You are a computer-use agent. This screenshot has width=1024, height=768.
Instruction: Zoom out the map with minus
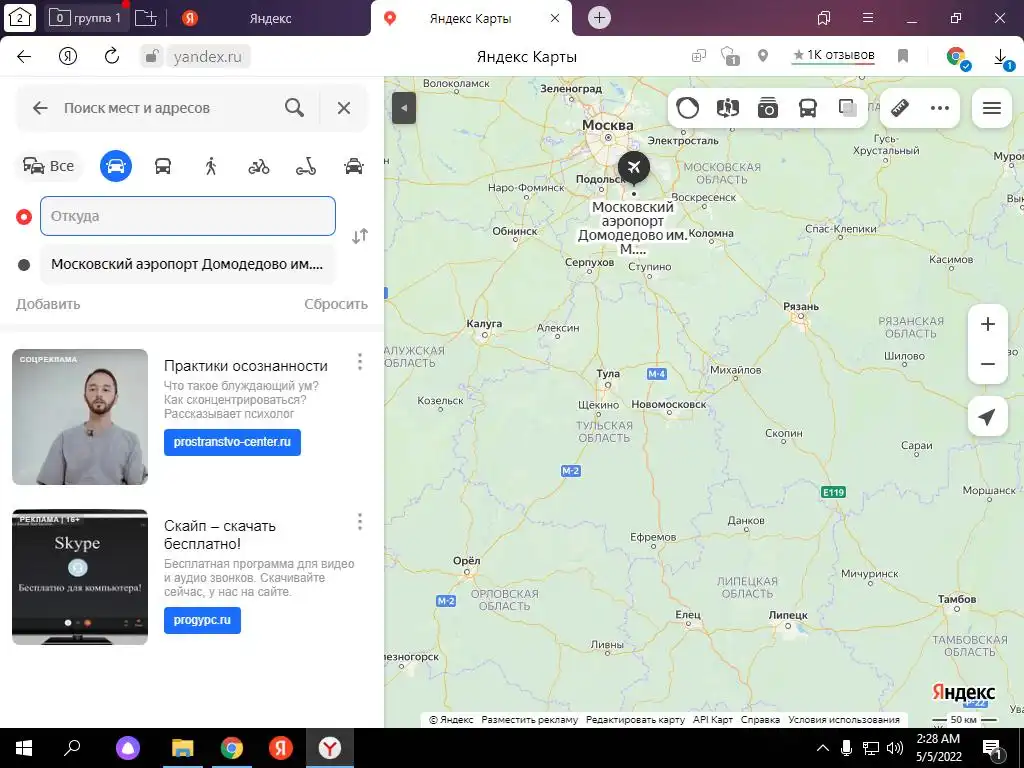tap(988, 364)
